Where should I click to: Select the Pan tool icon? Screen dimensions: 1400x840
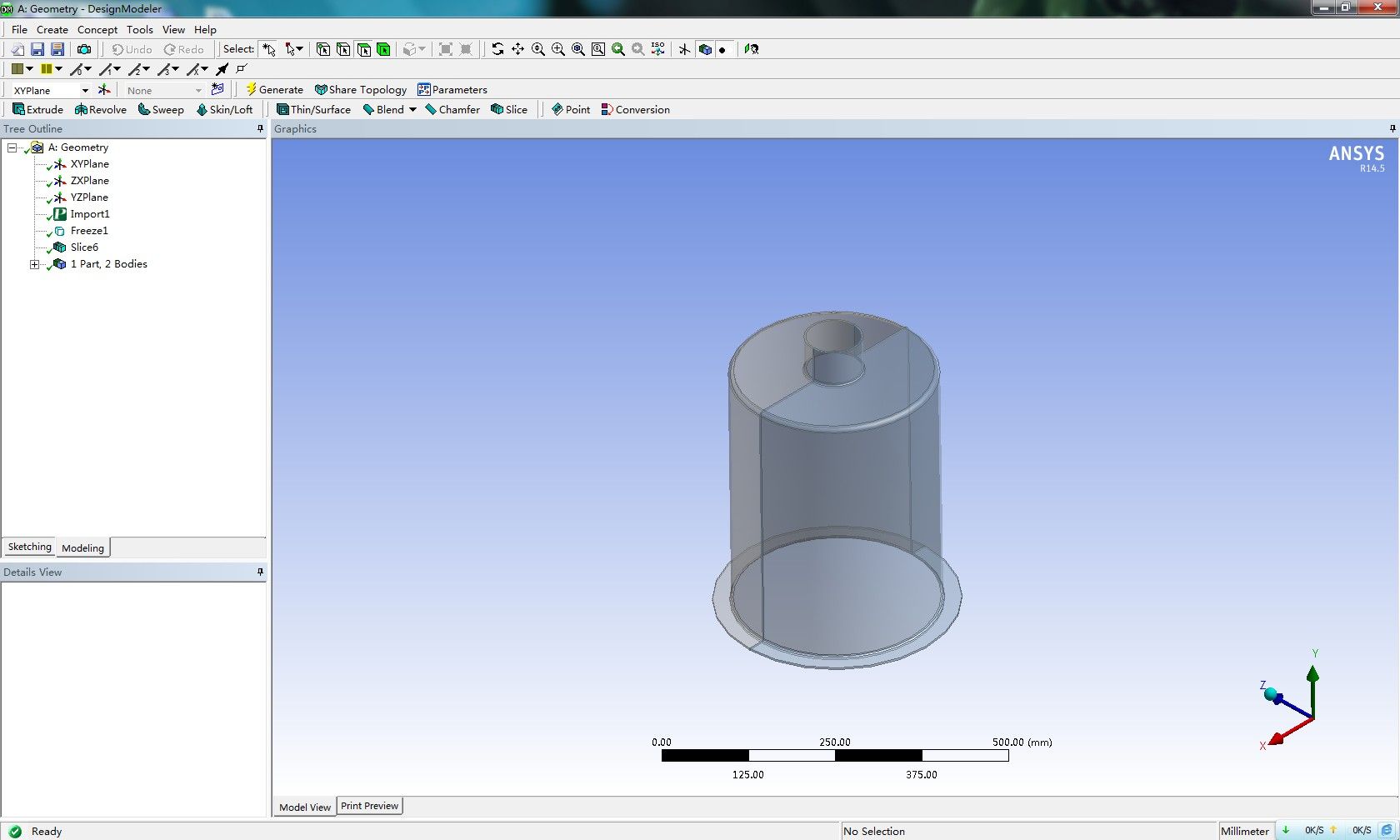point(517,49)
